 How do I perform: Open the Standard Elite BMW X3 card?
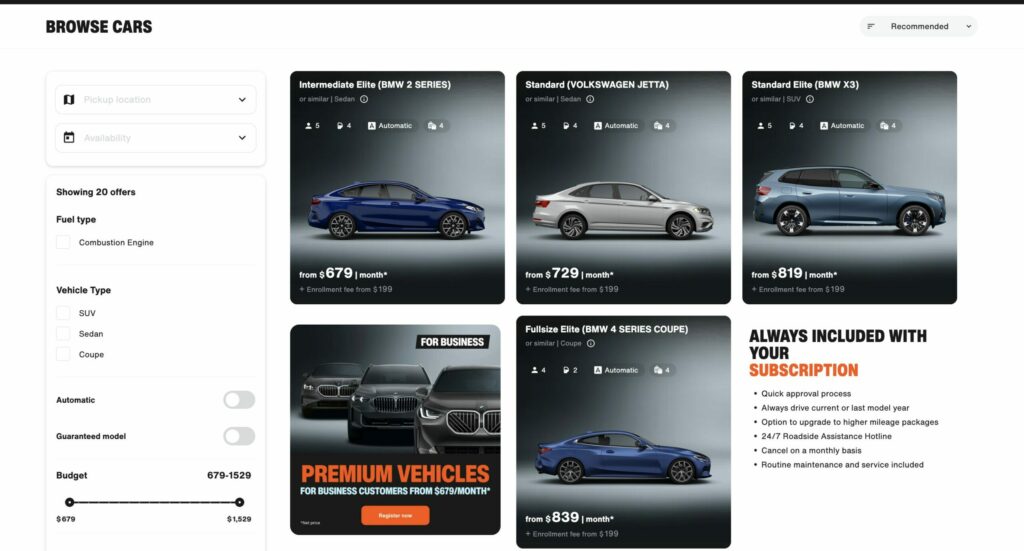[849, 187]
